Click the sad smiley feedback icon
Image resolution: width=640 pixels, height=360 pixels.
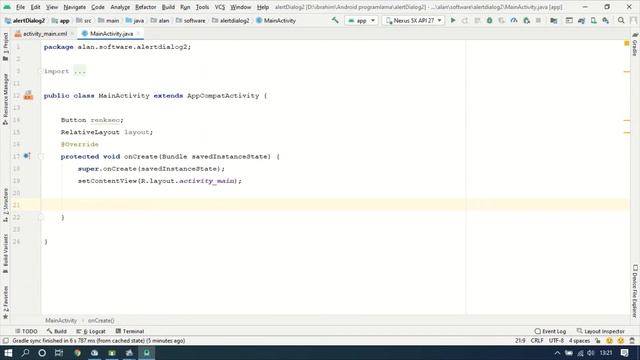621,341
